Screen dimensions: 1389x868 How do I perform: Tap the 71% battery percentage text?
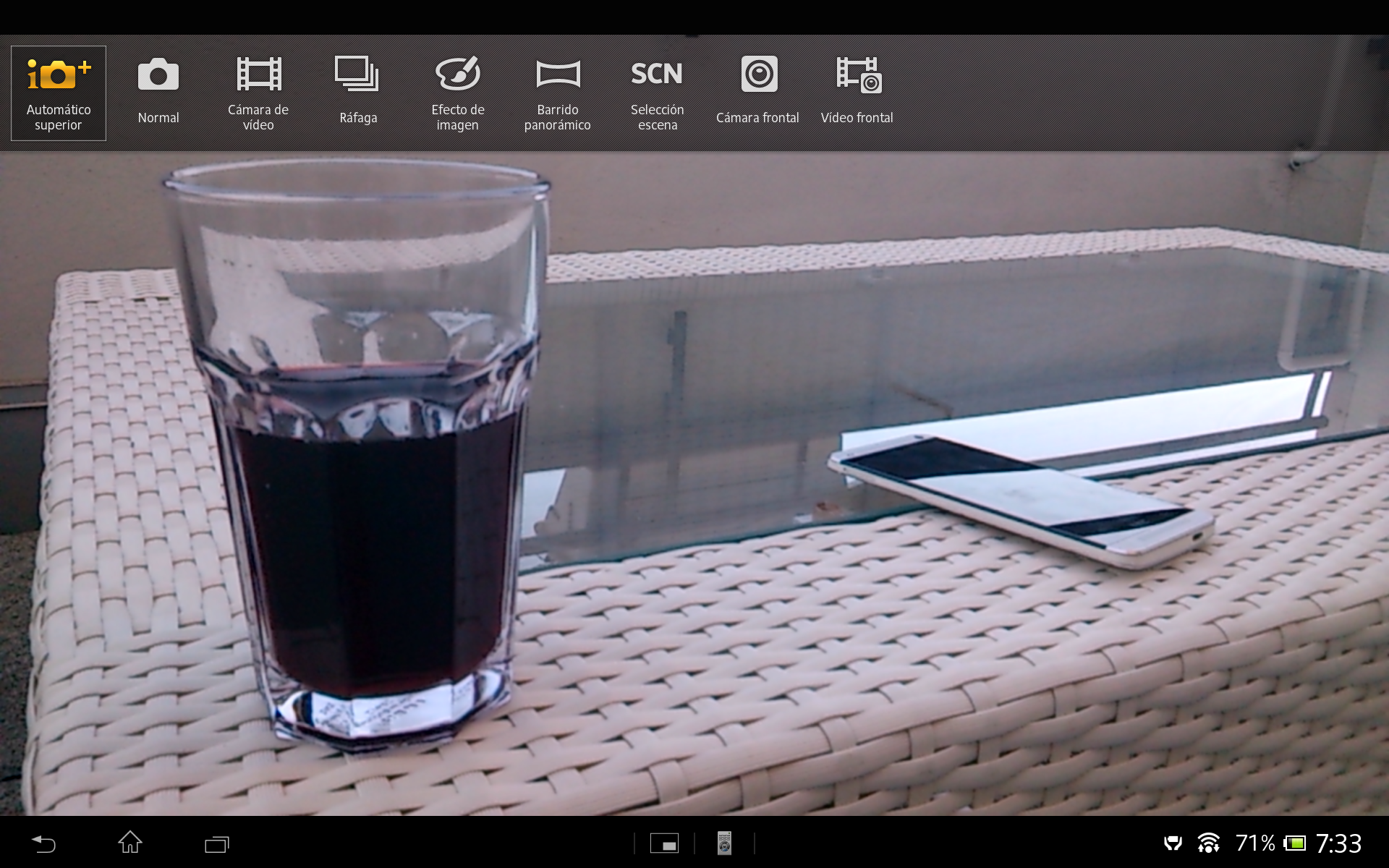tap(1254, 843)
